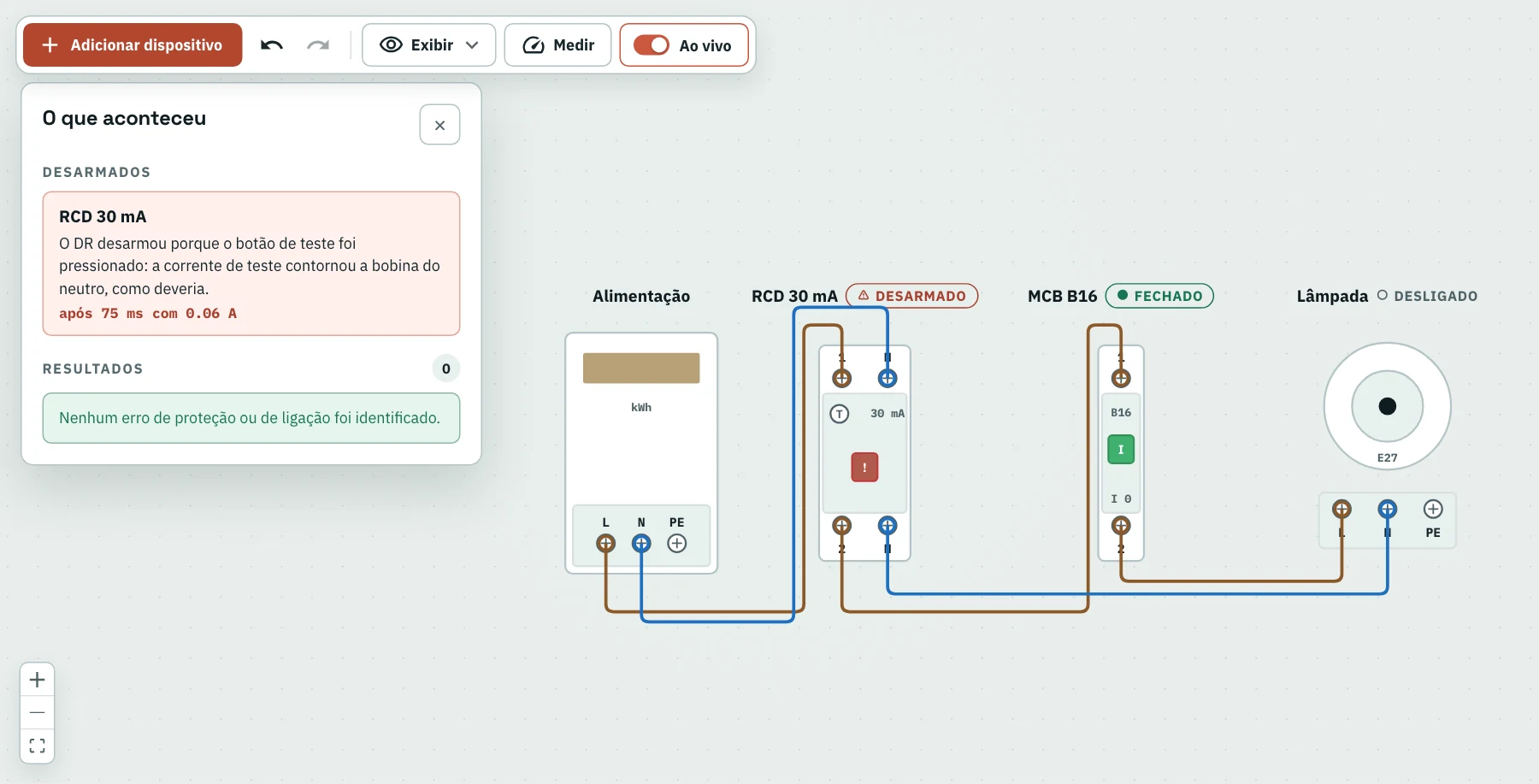Redo the last undone action
Screen dimensions: 1539x784
[318, 45]
